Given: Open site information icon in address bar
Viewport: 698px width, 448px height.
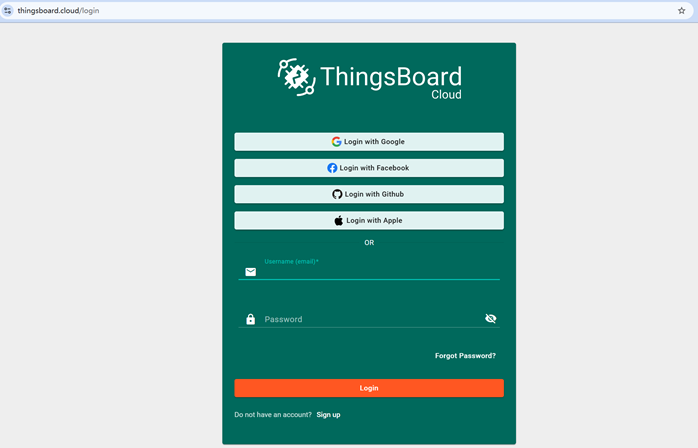Looking at the screenshot, I should (8, 11).
